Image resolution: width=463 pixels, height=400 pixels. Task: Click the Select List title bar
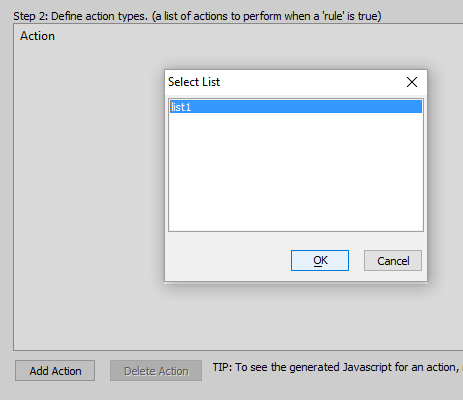click(x=283, y=82)
